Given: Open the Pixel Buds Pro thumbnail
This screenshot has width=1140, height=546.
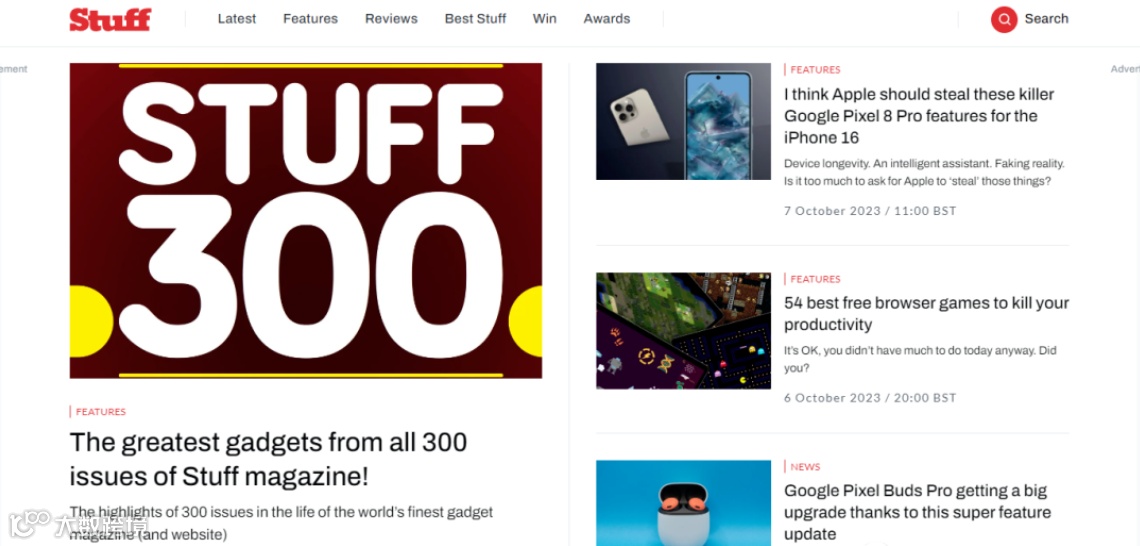Looking at the screenshot, I should [x=683, y=503].
